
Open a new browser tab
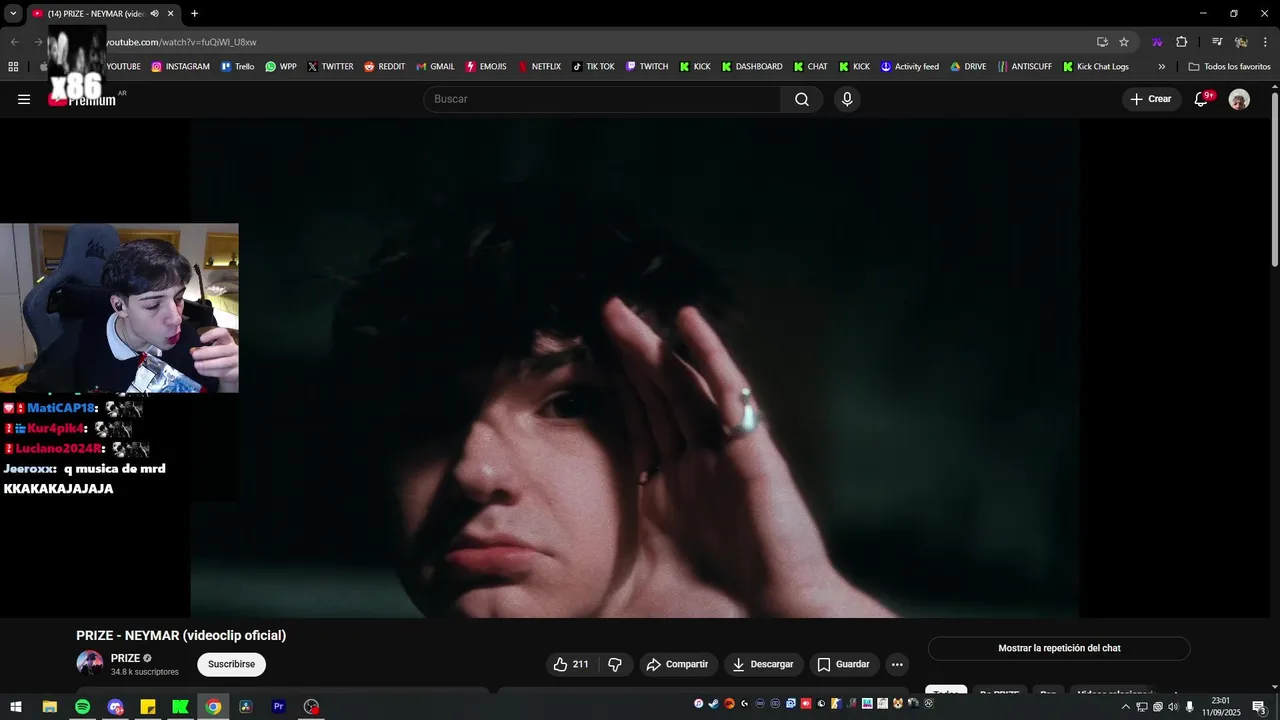194,13
